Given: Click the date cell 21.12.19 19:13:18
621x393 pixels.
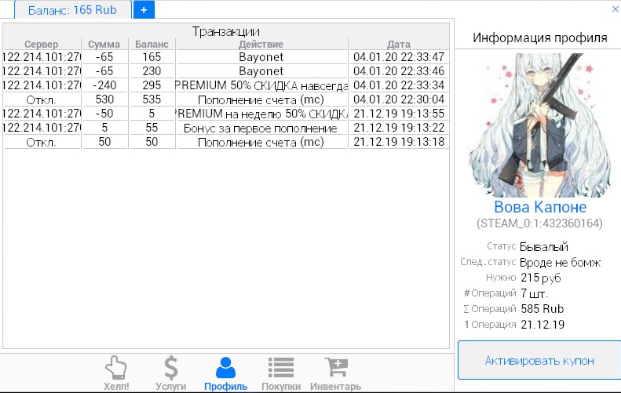Looking at the screenshot, I should point(399,142).
